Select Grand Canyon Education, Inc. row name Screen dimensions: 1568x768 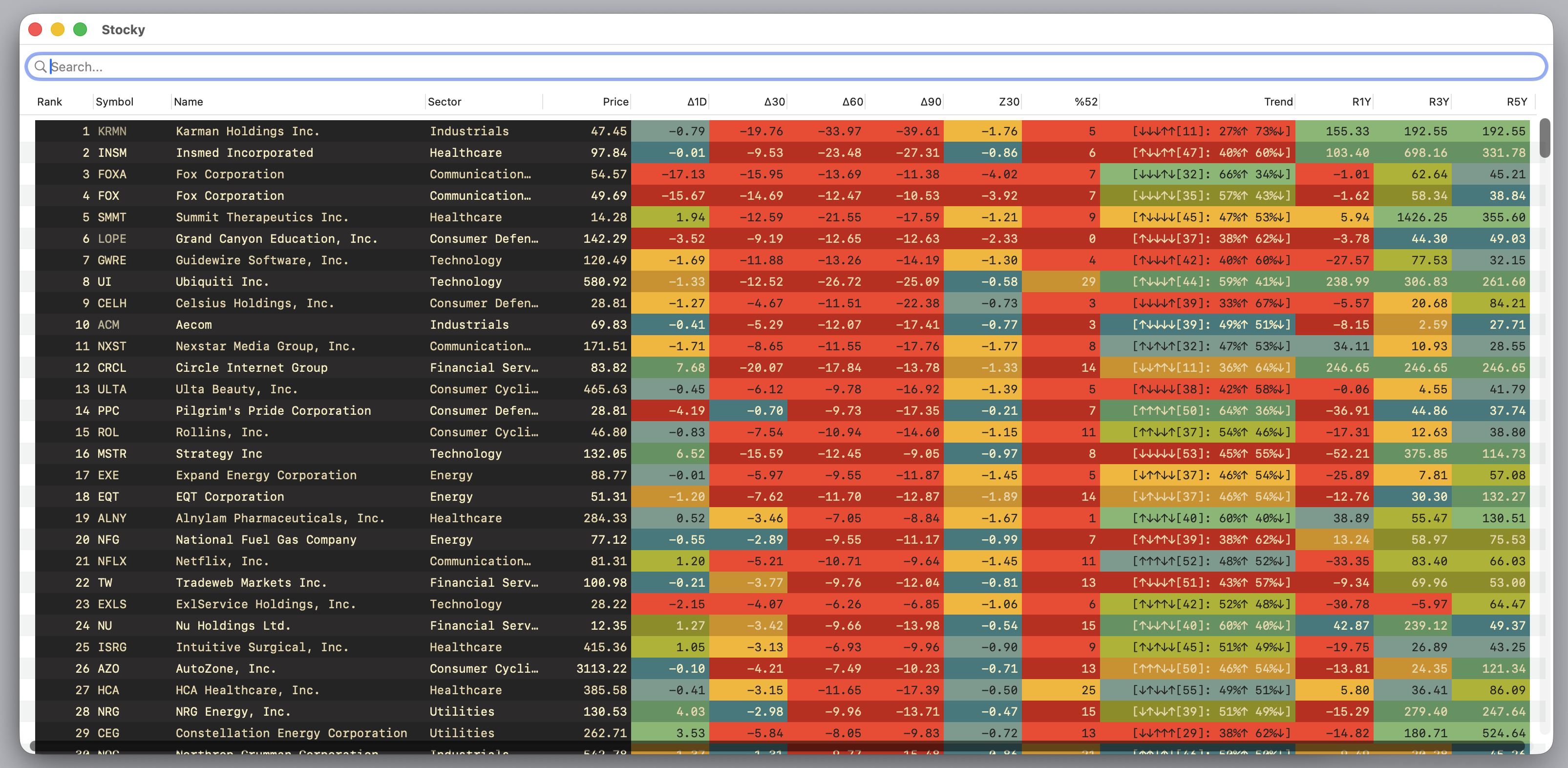[276, 238]
